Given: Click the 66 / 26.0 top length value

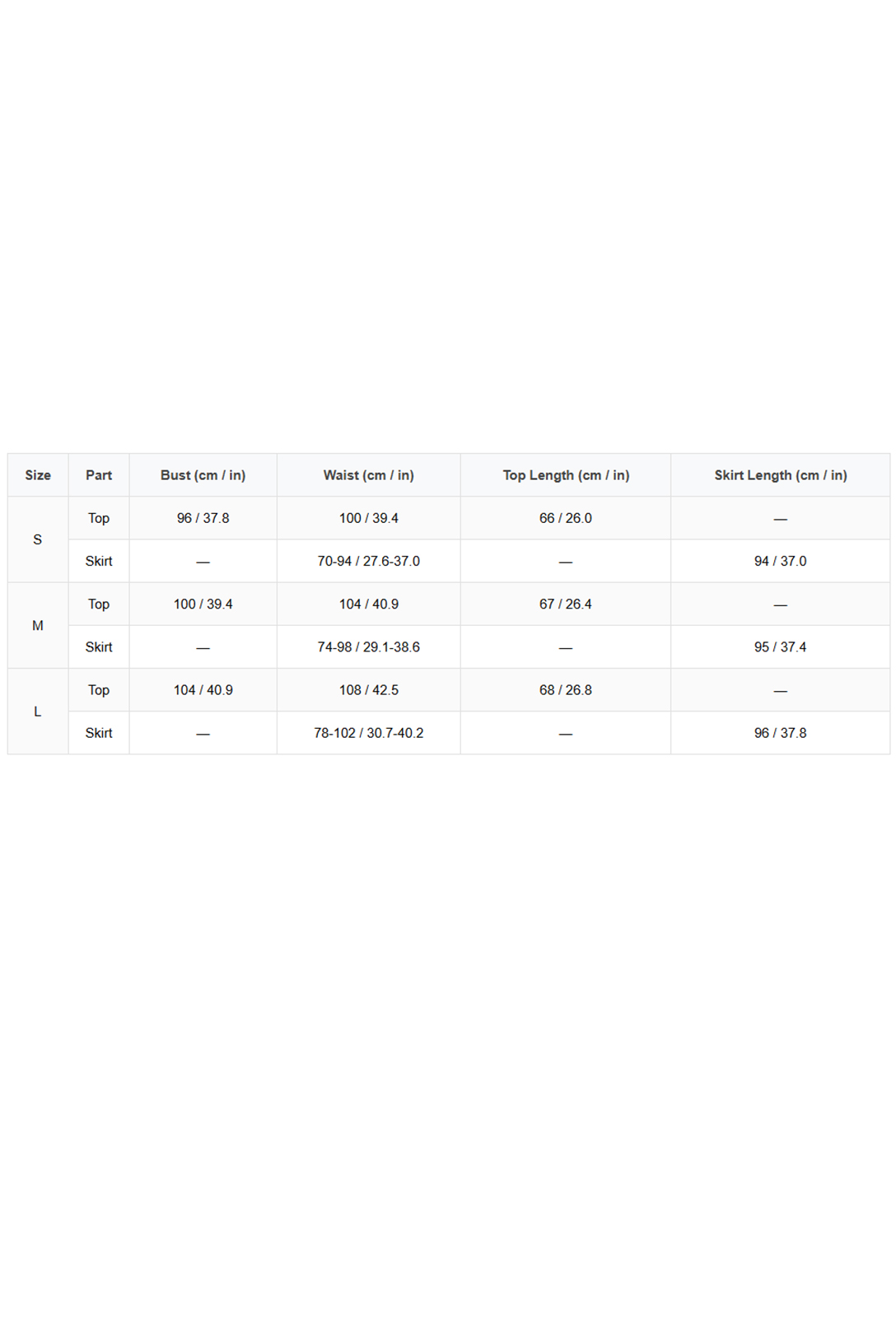Looking at the screenshot, I should click(x=566, y=518).
